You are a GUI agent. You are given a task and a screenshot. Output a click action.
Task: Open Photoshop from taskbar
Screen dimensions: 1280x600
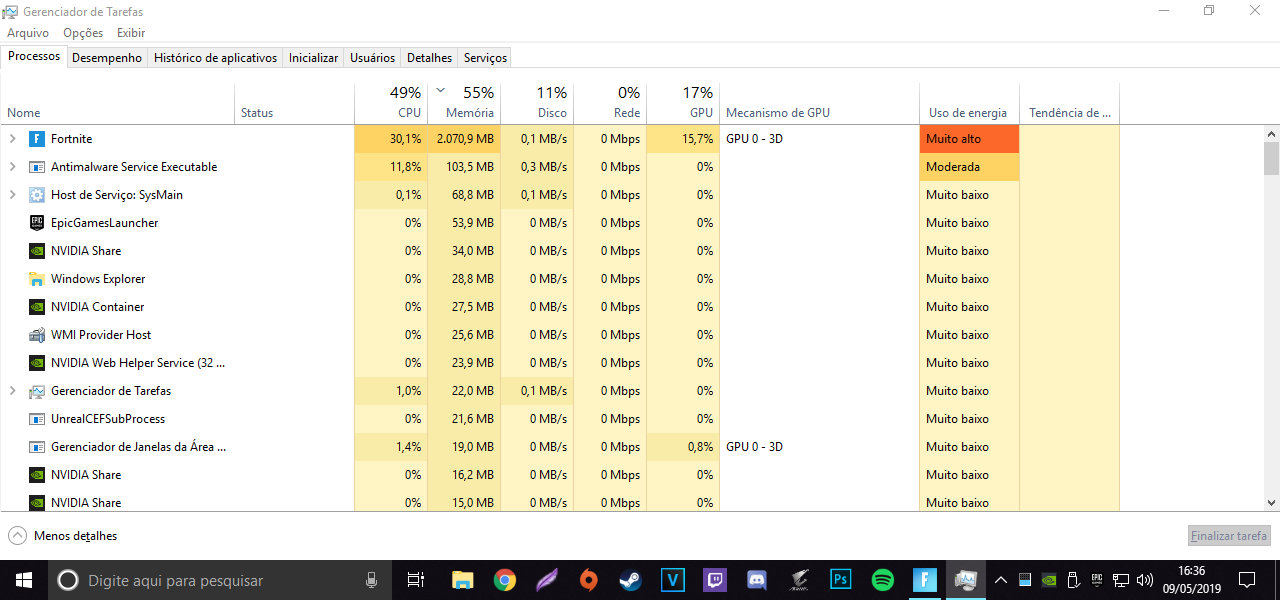coord(840,580)
